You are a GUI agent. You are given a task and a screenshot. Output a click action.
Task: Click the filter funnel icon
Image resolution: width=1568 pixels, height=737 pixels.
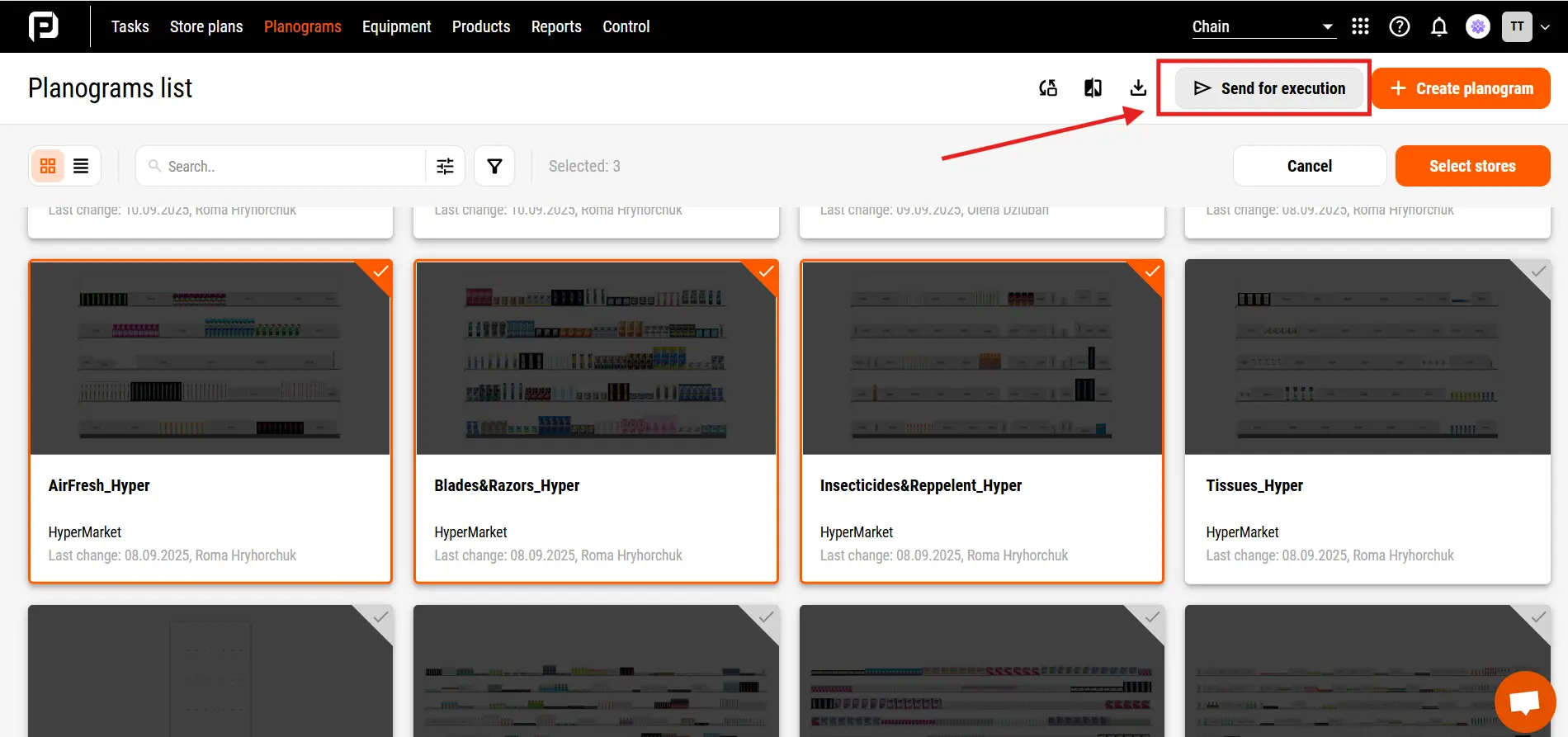(494, 166)
